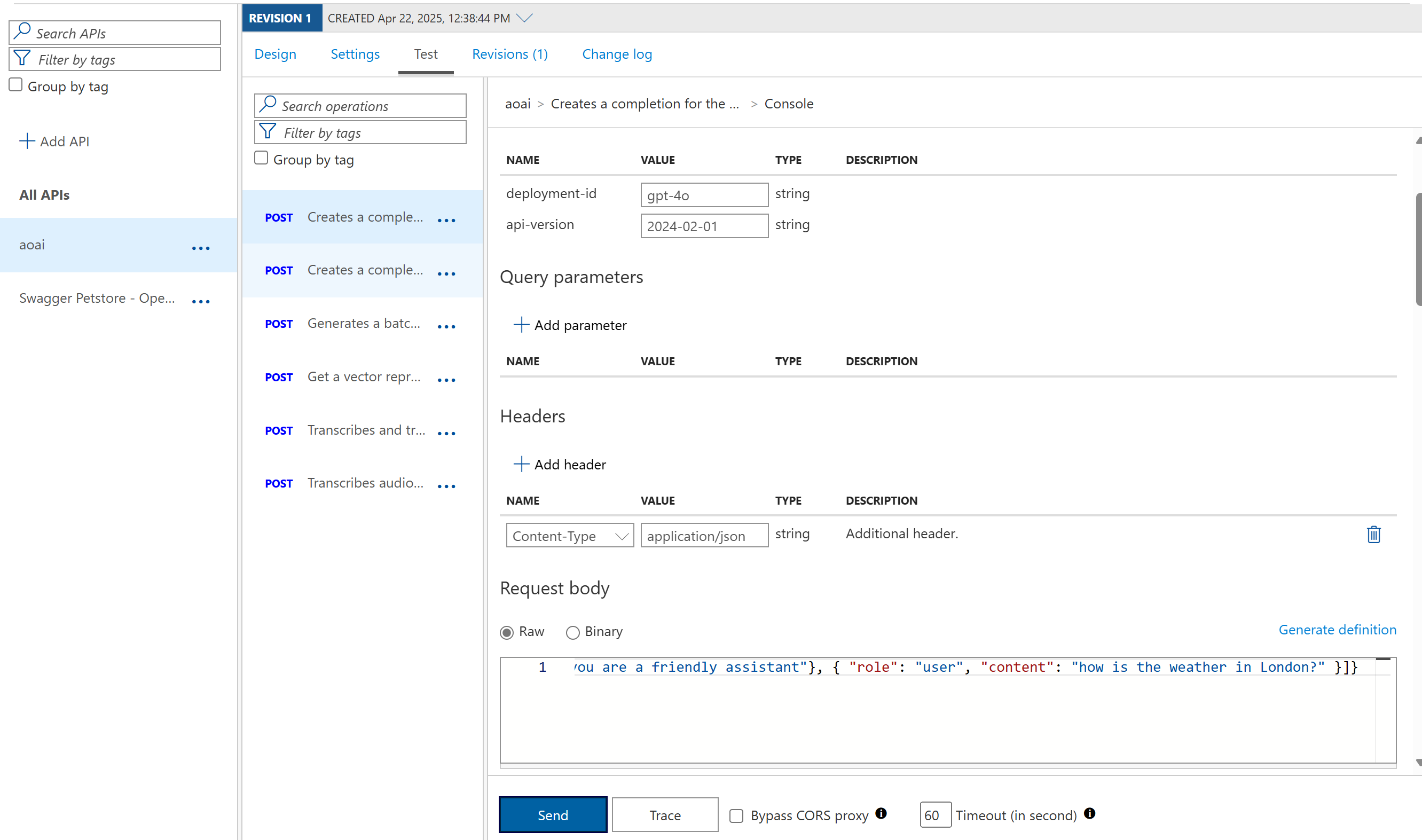Open the aoai API ellipsis menu
This screenshot has height=840, width=1422.
[x=201, y=248]
